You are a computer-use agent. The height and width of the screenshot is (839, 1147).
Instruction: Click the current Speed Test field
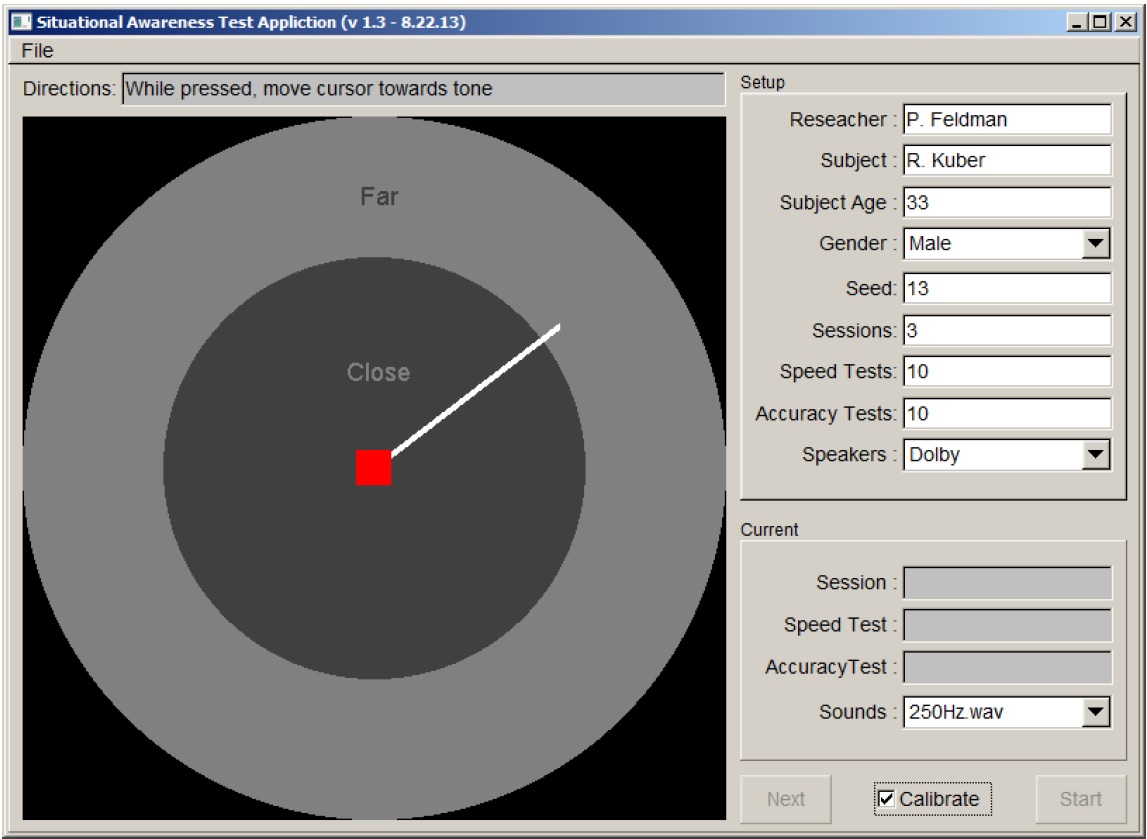(x=1007, y=625)
